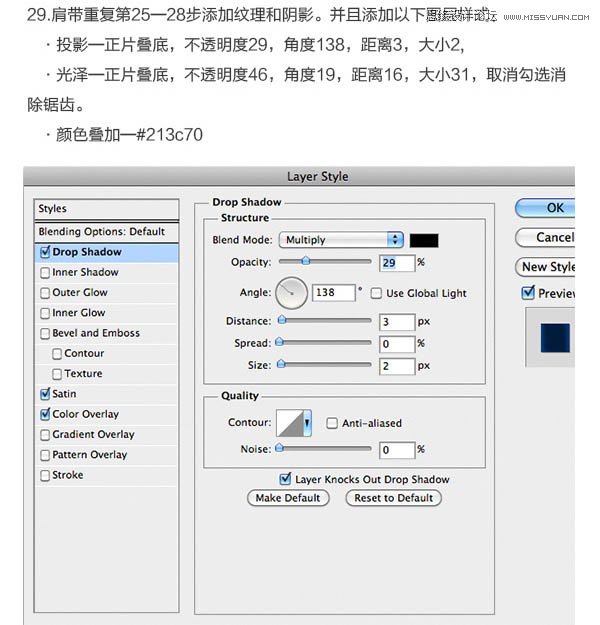Enable the Inner Glow checkbox
The height and width of the screenshot is (625, 600).
coord(45,313)
